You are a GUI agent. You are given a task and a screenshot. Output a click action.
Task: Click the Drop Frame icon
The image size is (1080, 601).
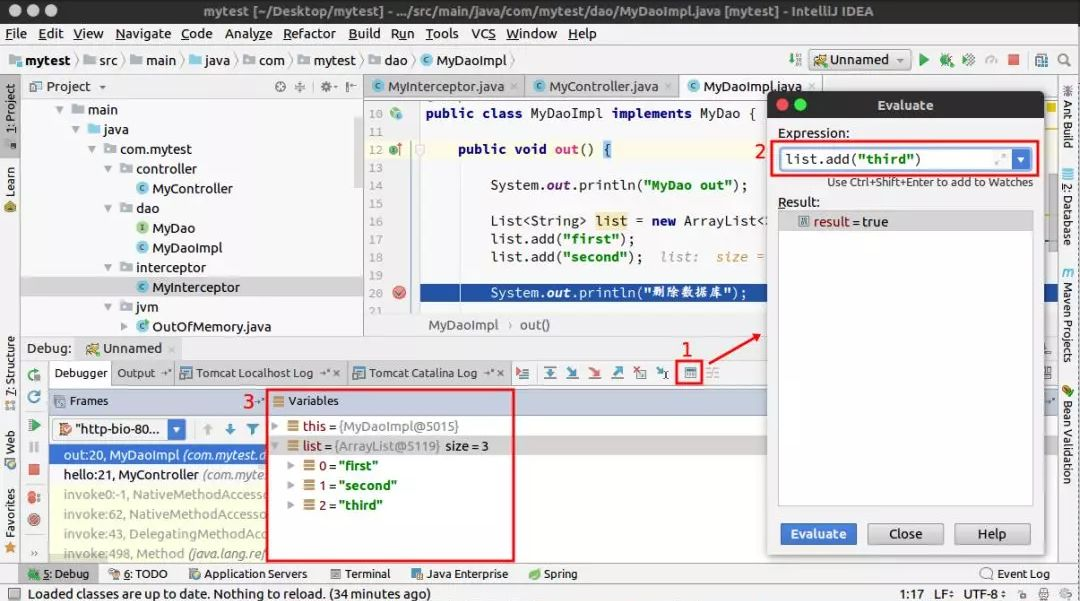click(x=640, y=373)
